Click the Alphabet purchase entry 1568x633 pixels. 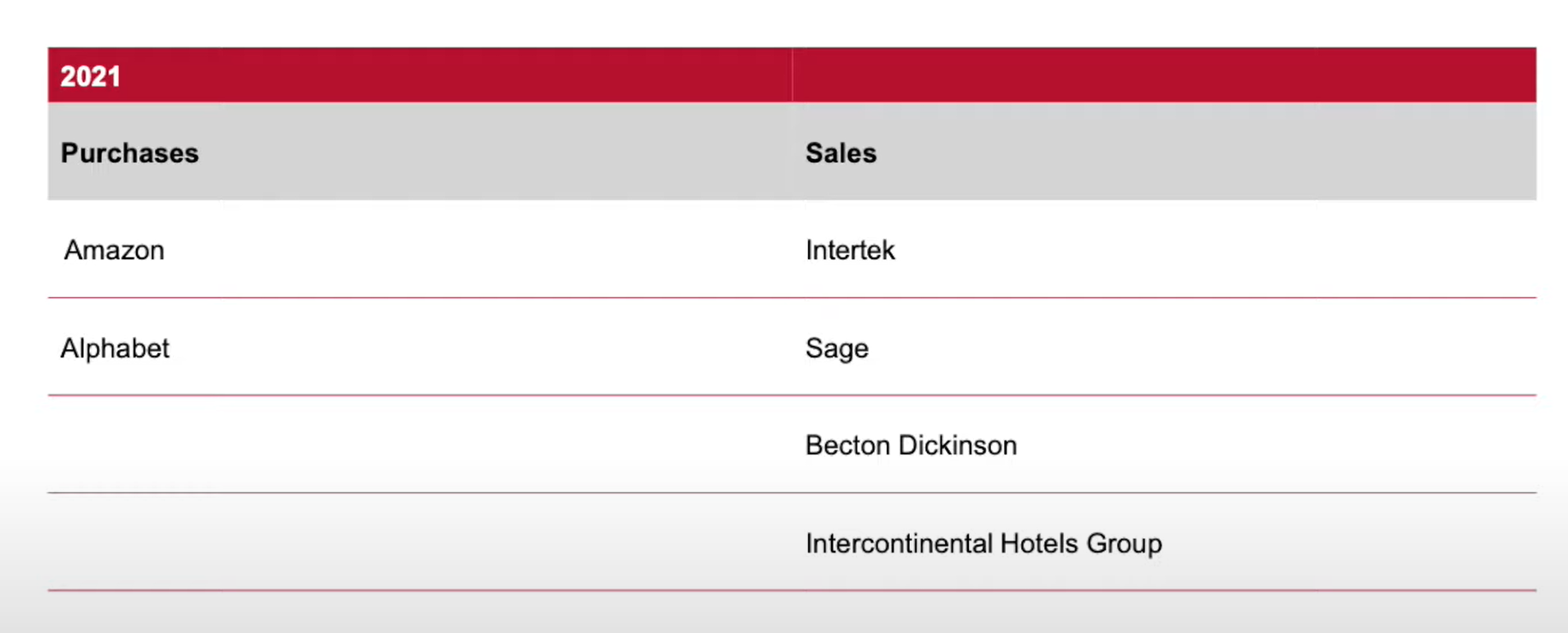coord(115,348)
